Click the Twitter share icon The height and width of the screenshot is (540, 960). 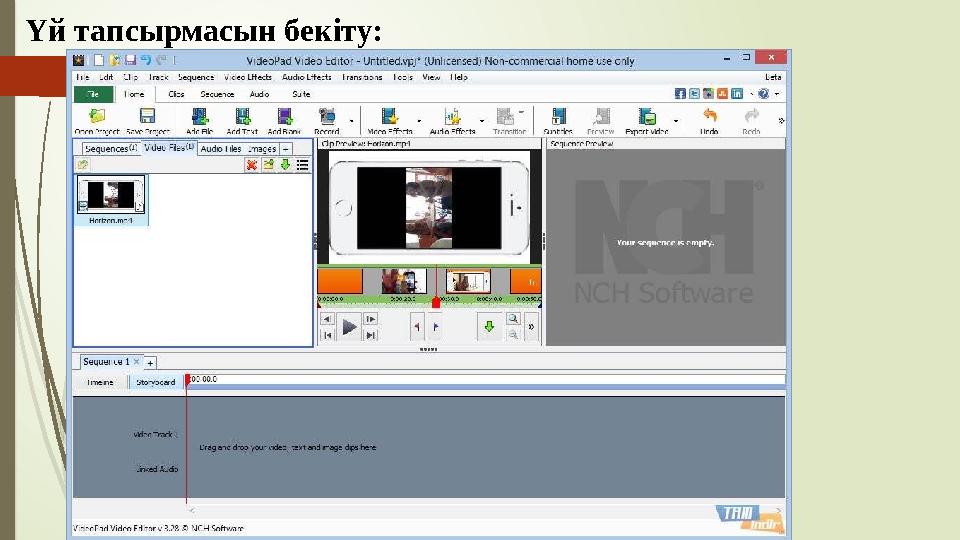694,94
